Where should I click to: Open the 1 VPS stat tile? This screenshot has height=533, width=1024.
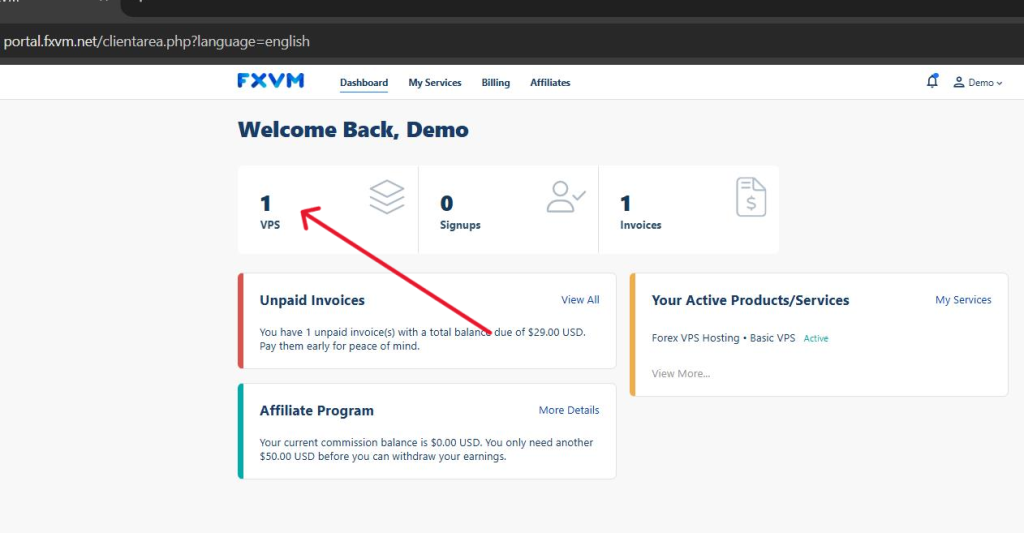[327, 210]
